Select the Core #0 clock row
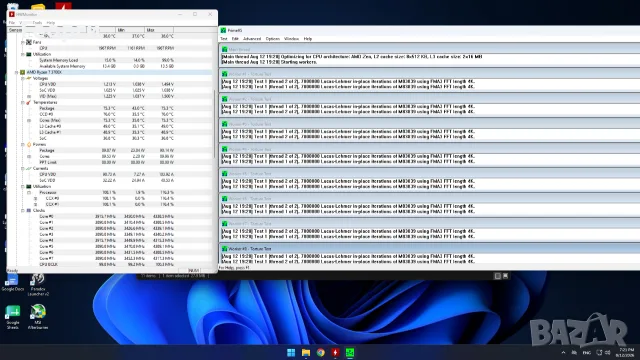The width and height of the screenshot is (640, 360). click(110, 216)
